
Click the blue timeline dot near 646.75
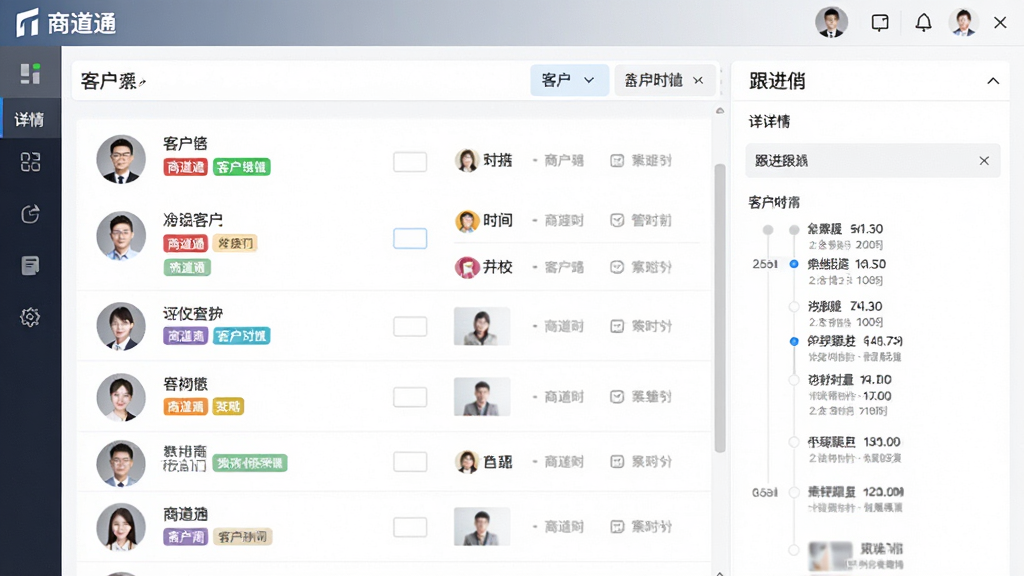point(794,342)
